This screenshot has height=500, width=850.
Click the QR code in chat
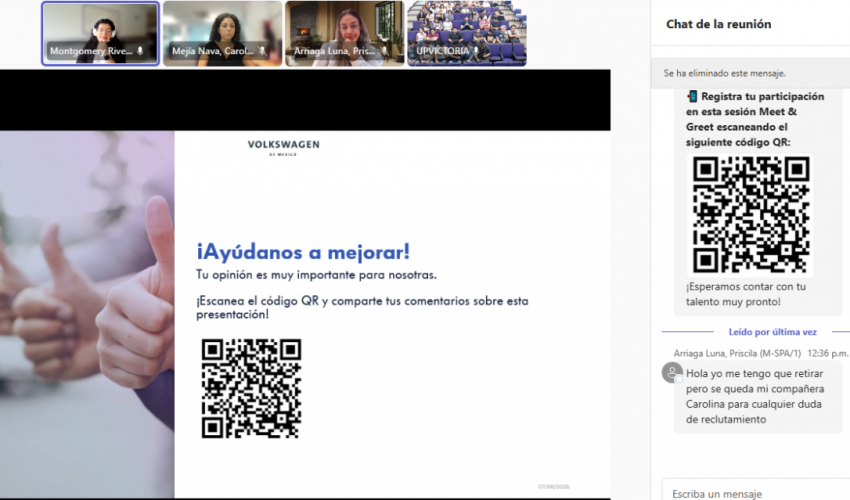751,214
